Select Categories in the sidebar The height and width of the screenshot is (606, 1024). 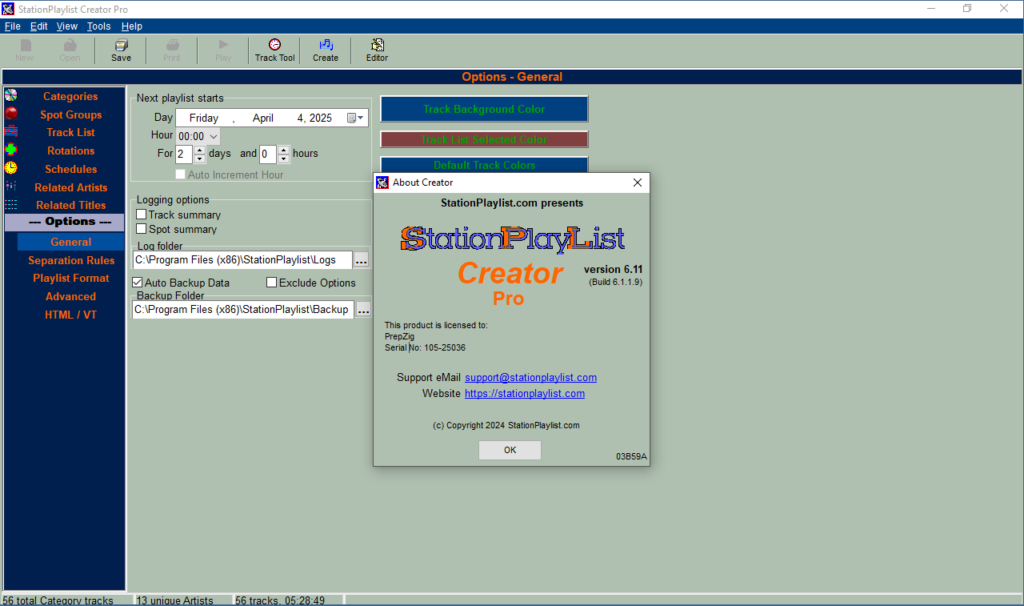[71, 96]
